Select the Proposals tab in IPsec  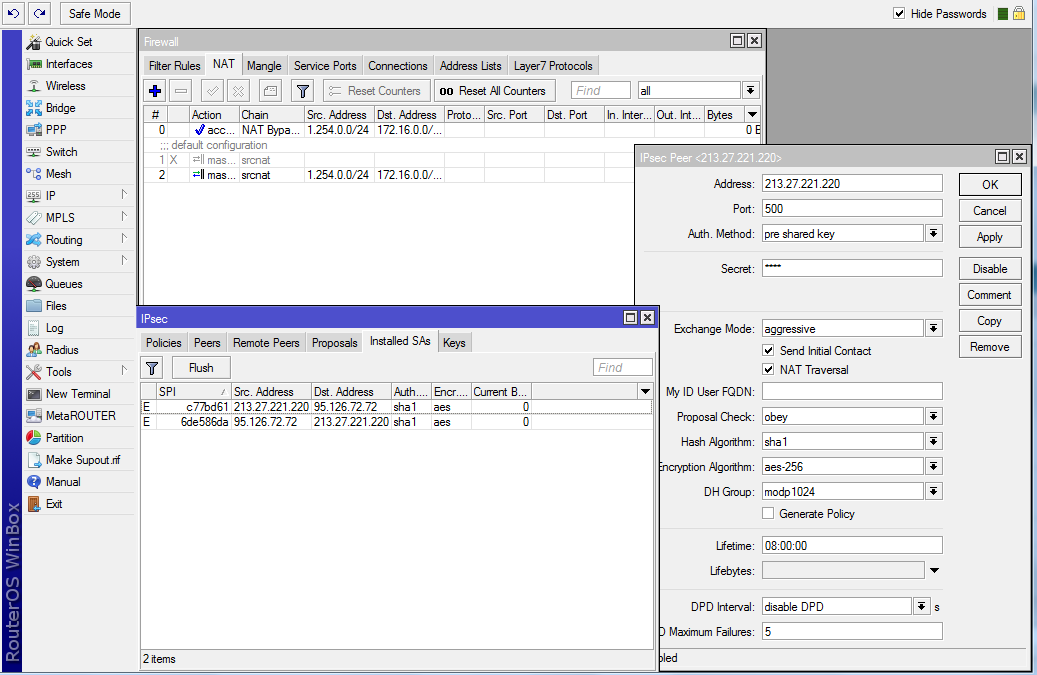click(x=334, y=343)
